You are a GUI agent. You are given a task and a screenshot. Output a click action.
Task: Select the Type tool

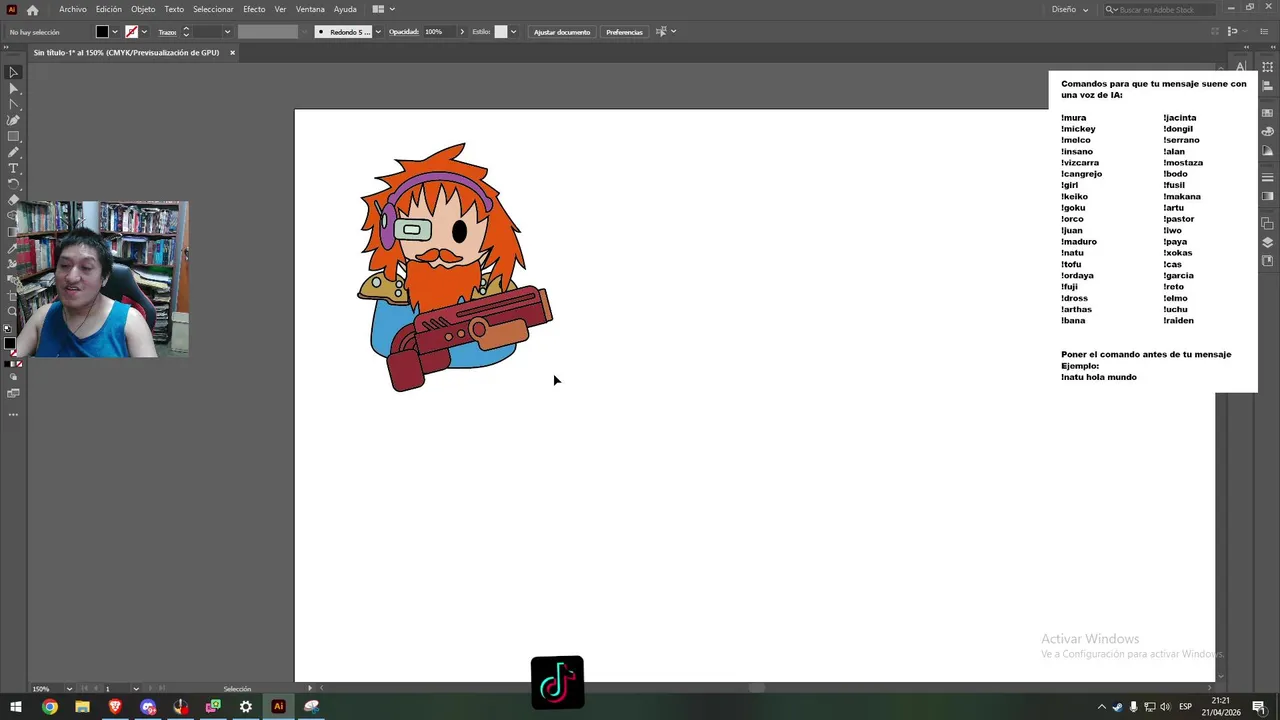coord(13,168)
